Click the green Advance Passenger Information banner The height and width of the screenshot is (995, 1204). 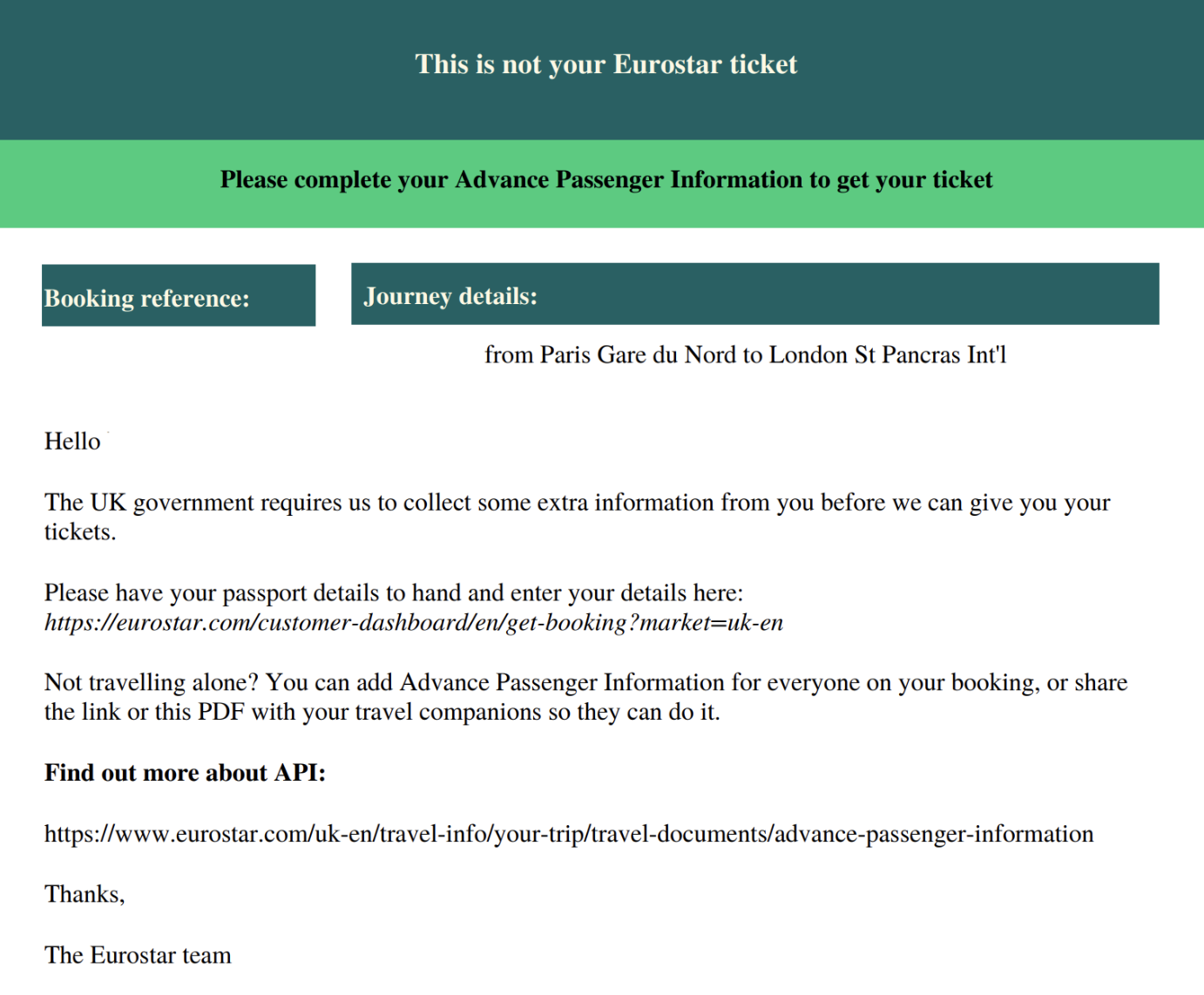click(x=605, y=180)
